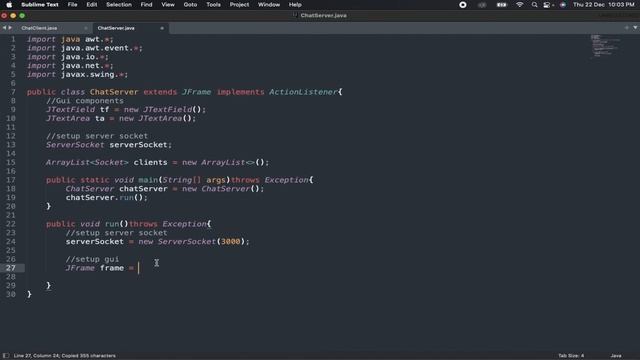Open the Wi-Fi status menu
Image resolution: width=640 pixels, height=360 pixels.
click(x=519, y=5)
